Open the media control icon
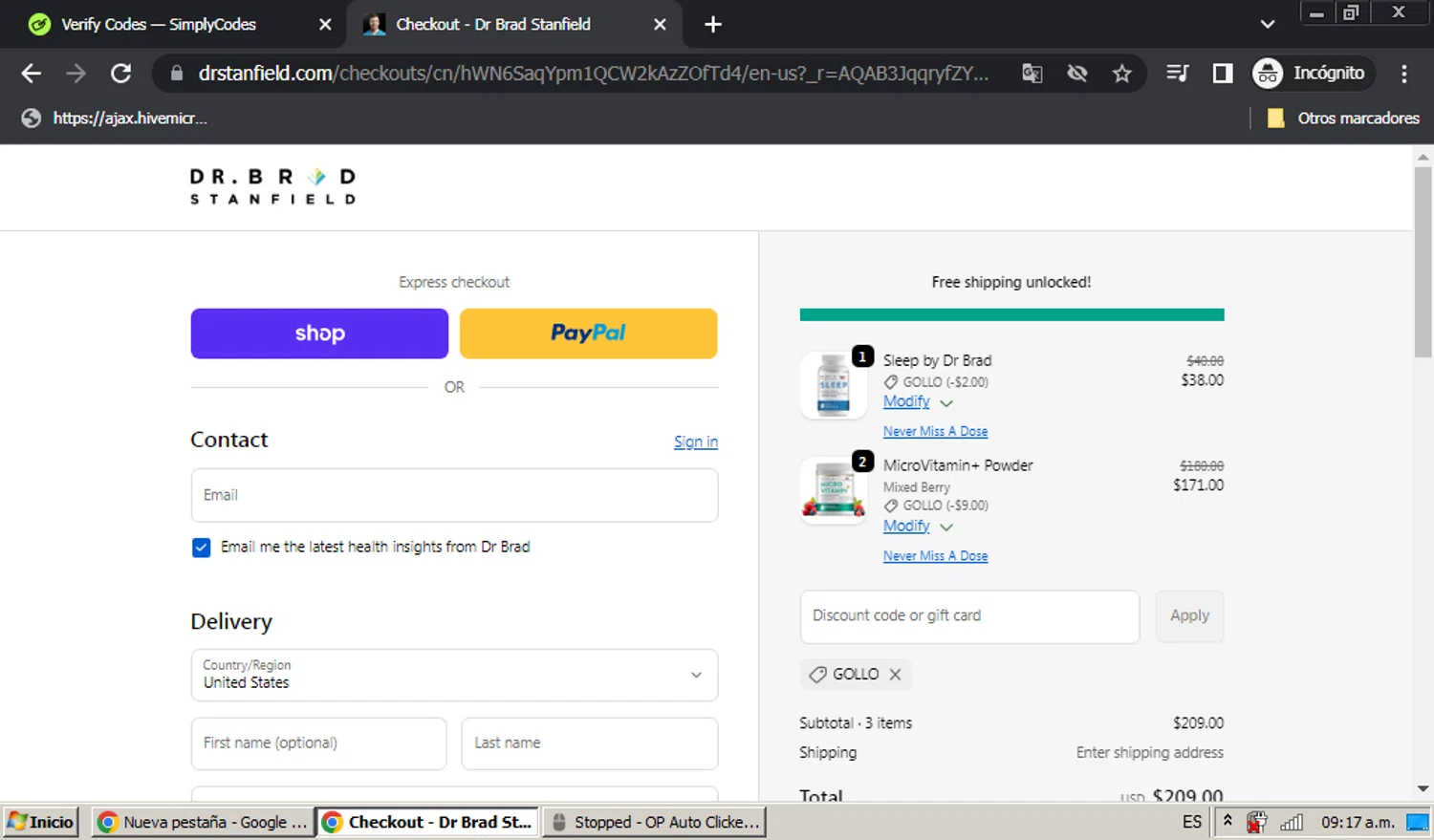1434x840 pixels. pos(1178,74)
